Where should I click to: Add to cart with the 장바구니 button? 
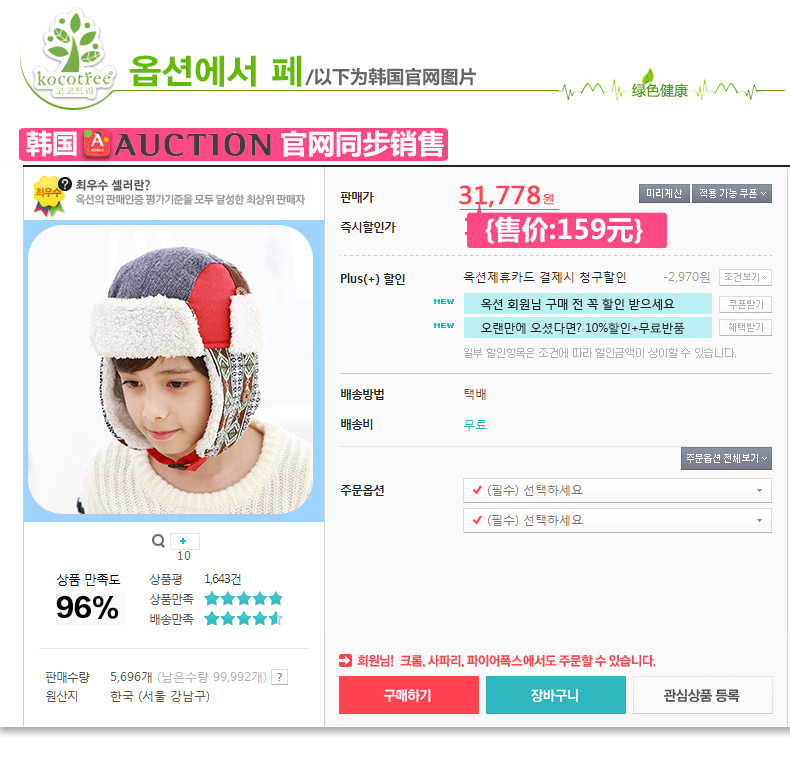pyautogui.click(x=556, y=695)
